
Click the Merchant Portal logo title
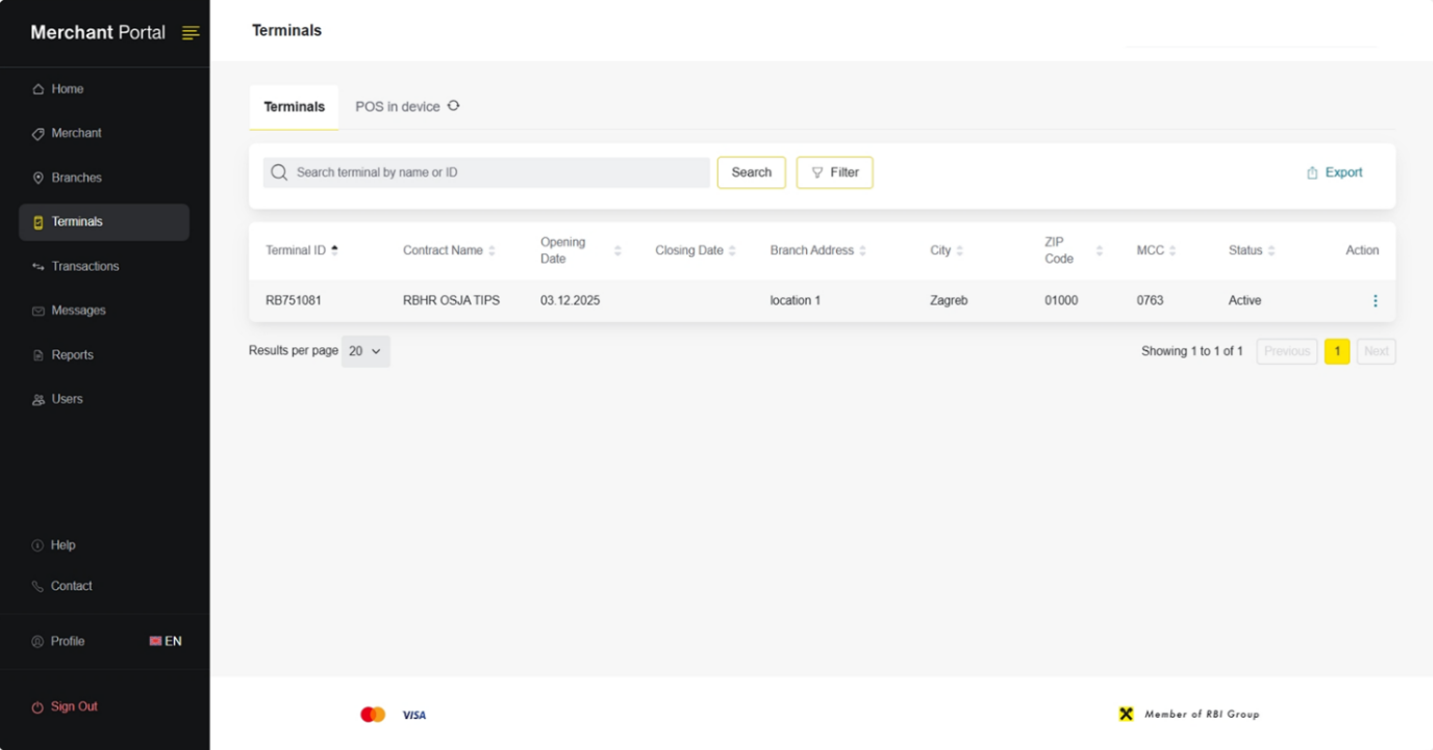pos(98,32)
